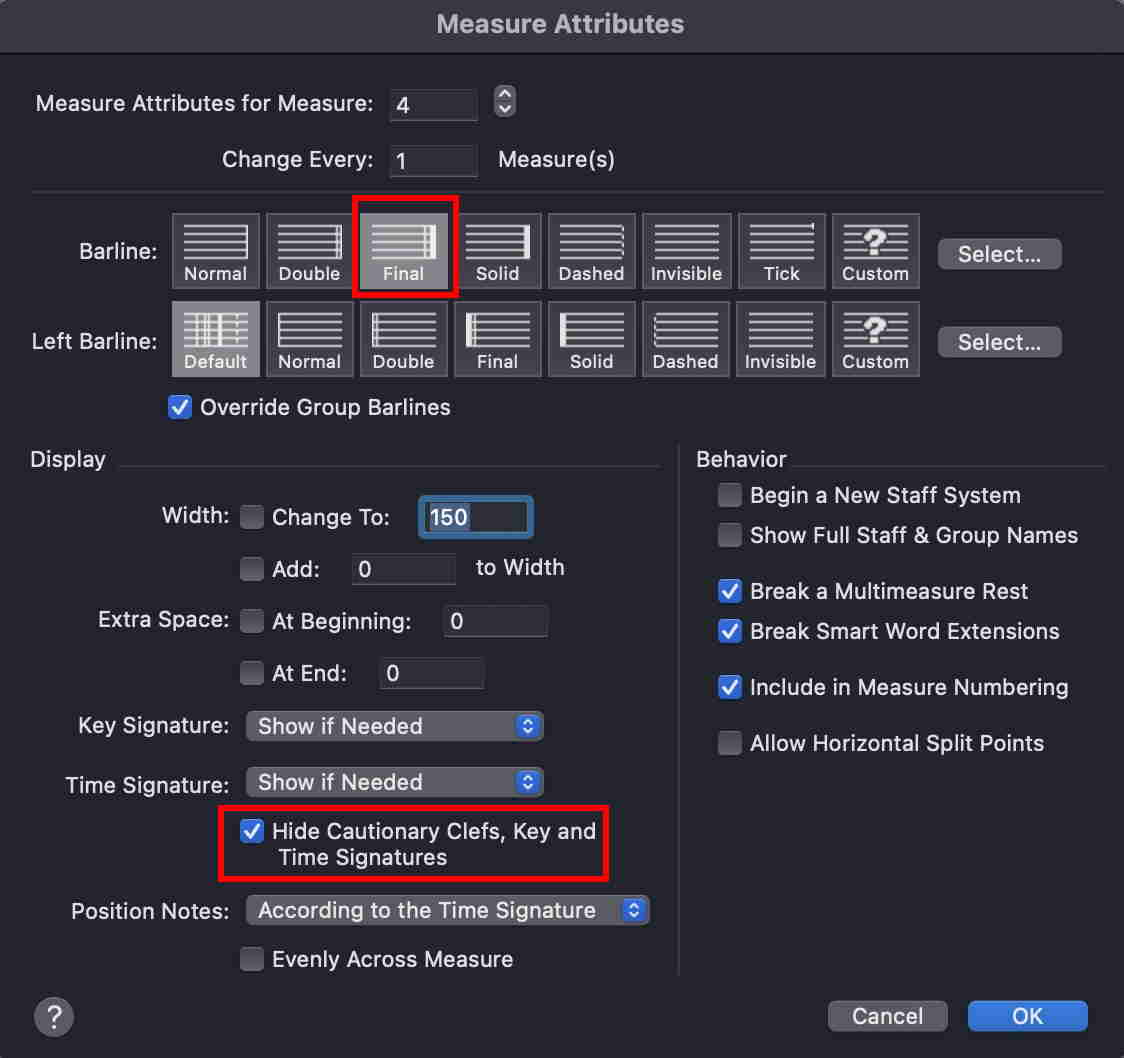1124x1058 pixels.
Task: Select the Solid left barline icon
Action: (591, 341)
